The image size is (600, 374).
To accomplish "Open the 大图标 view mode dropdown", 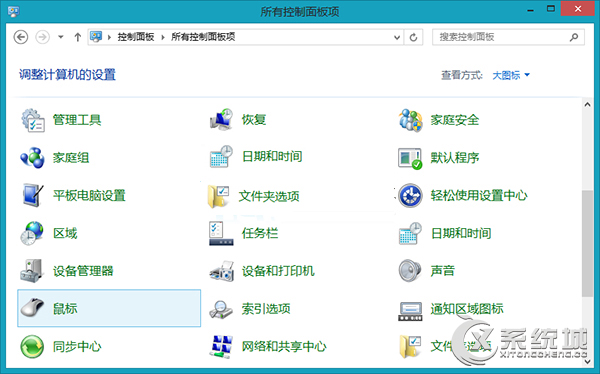I will click(511, 75).
